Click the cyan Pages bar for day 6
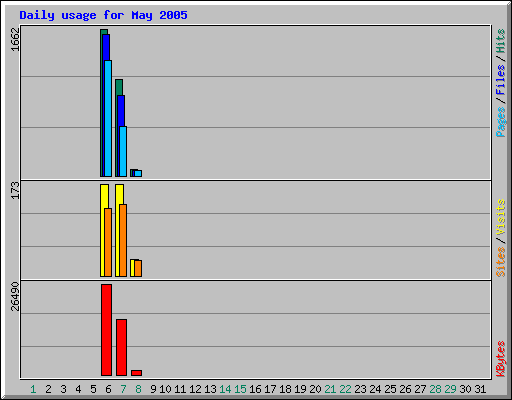512x400 pixels. click(108, 118)
